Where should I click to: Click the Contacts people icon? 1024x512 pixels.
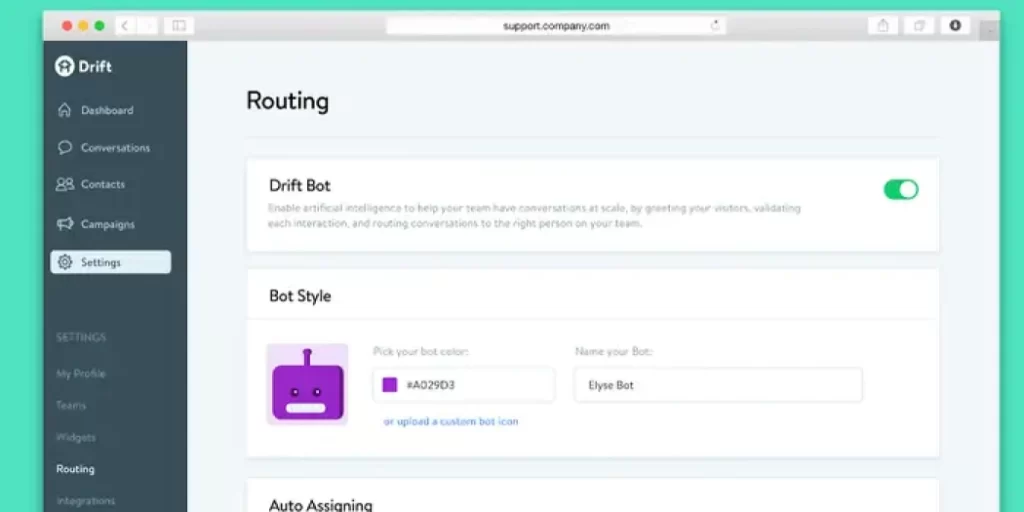point(65,184)
